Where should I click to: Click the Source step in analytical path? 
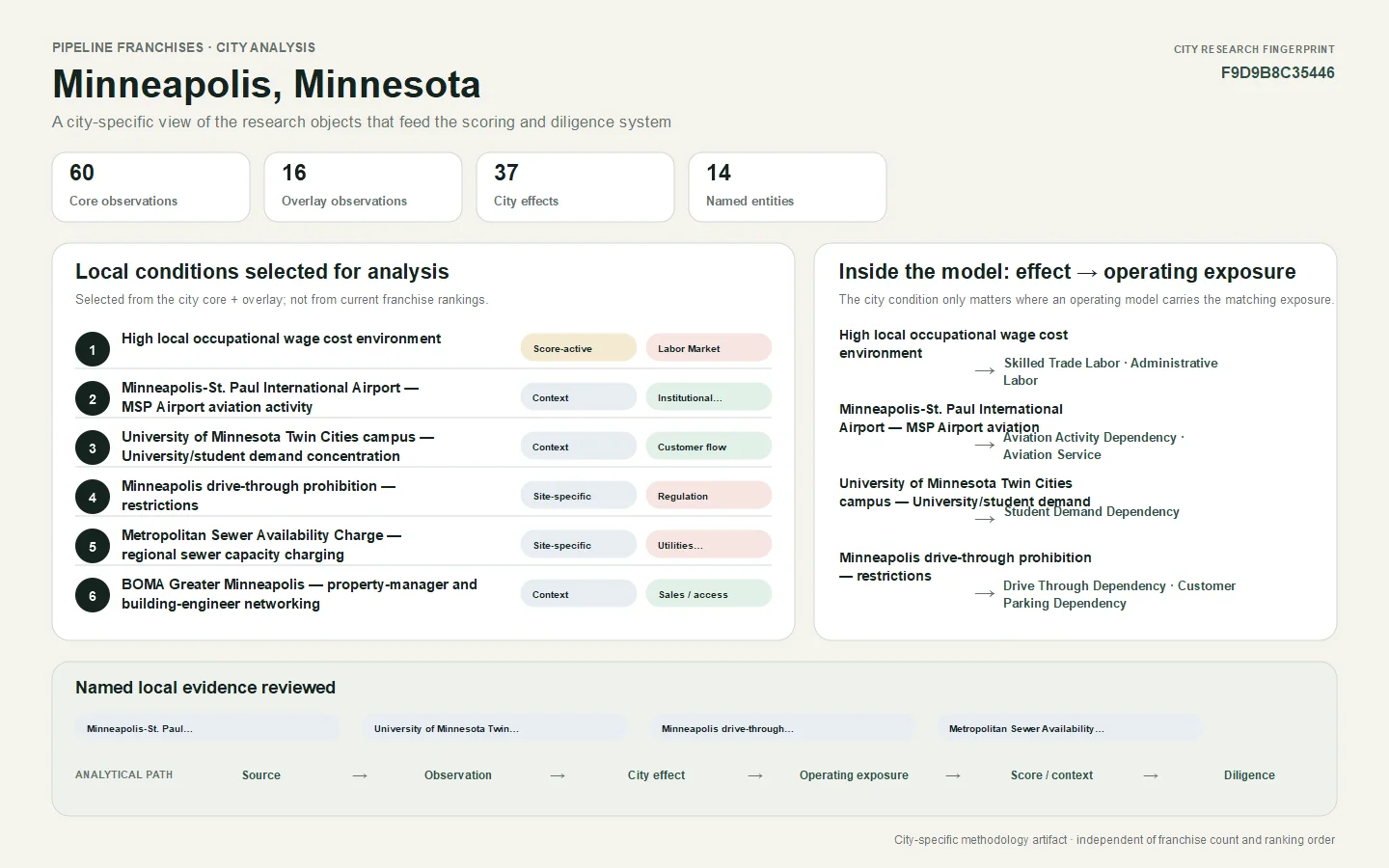tap(261, 775)
